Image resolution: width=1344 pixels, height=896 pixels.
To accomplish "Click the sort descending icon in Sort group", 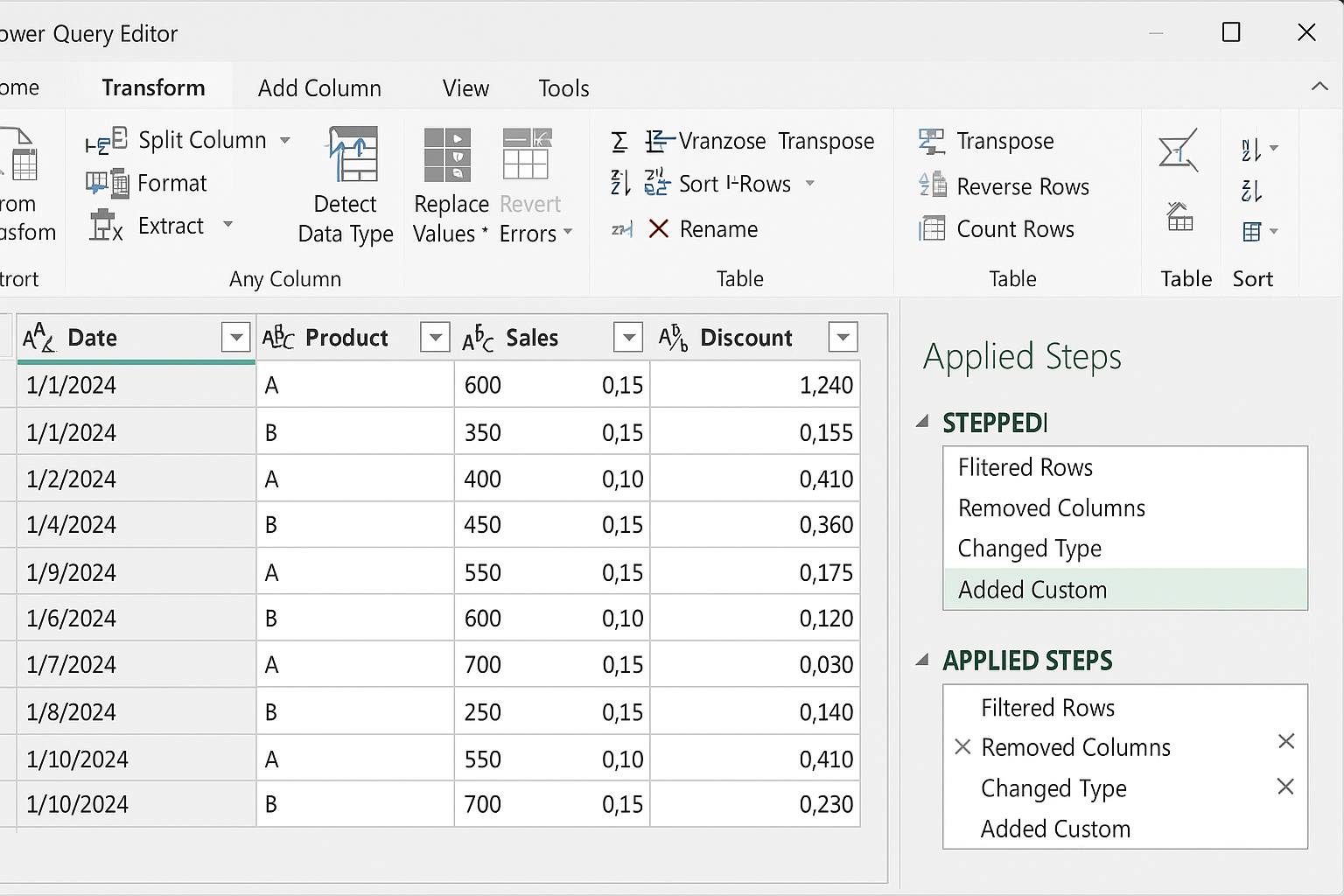I will click(1251, 190).
